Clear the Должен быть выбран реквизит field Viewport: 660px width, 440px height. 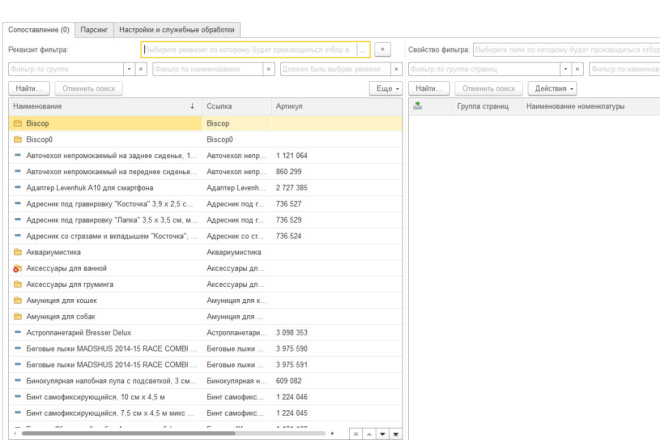[396, 69]
